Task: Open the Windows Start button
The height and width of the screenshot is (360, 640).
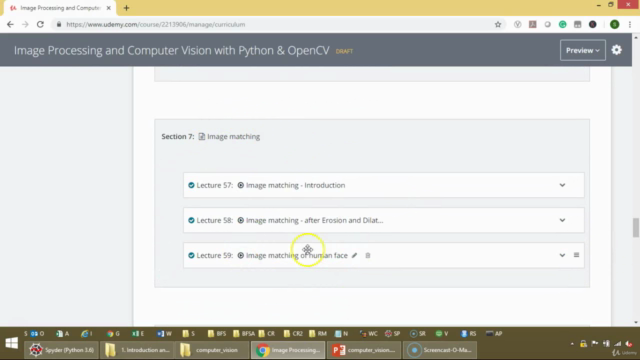Action: pyautogui.click(x=11, y=343)
